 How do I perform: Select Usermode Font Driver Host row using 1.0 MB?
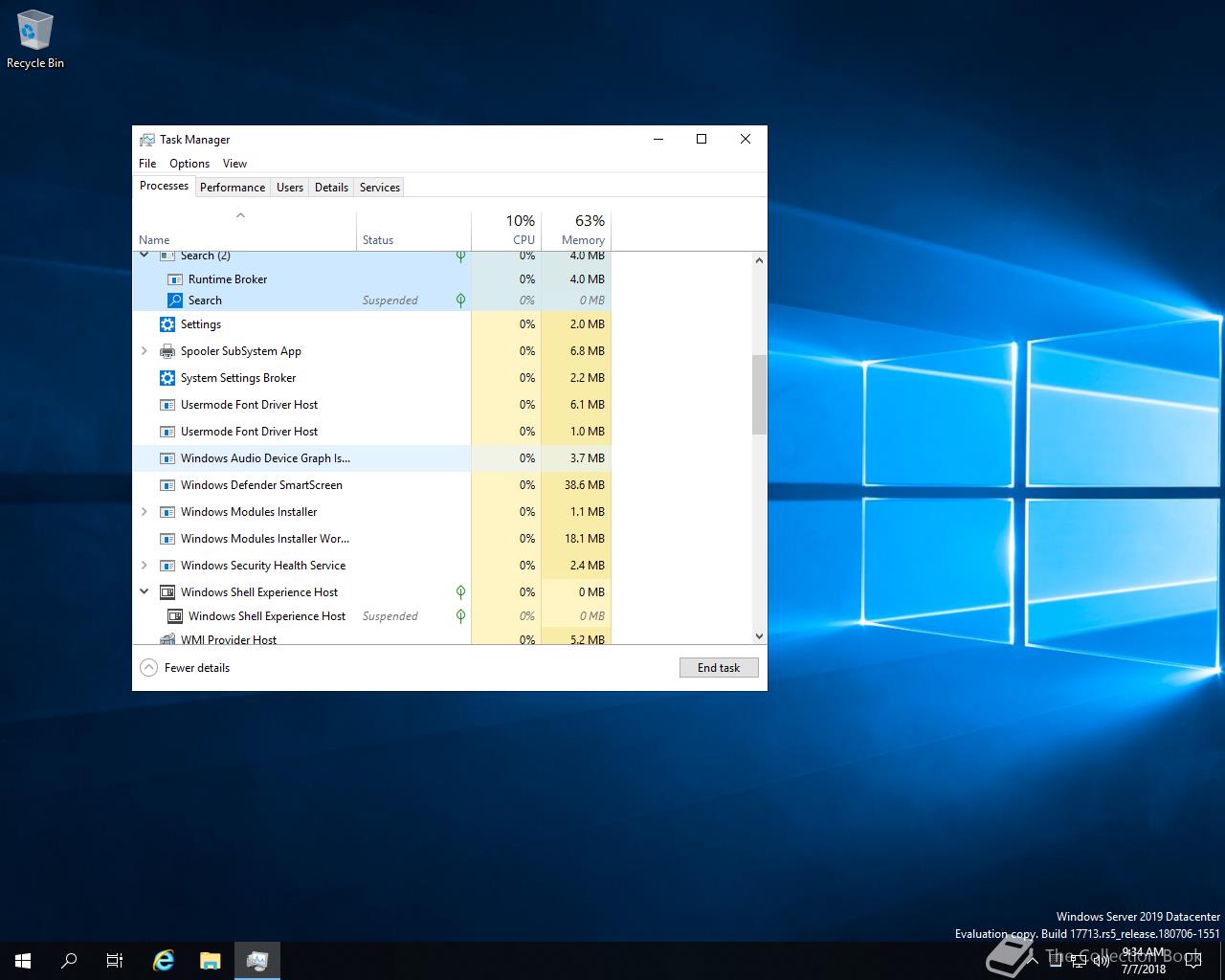(371, 432)
